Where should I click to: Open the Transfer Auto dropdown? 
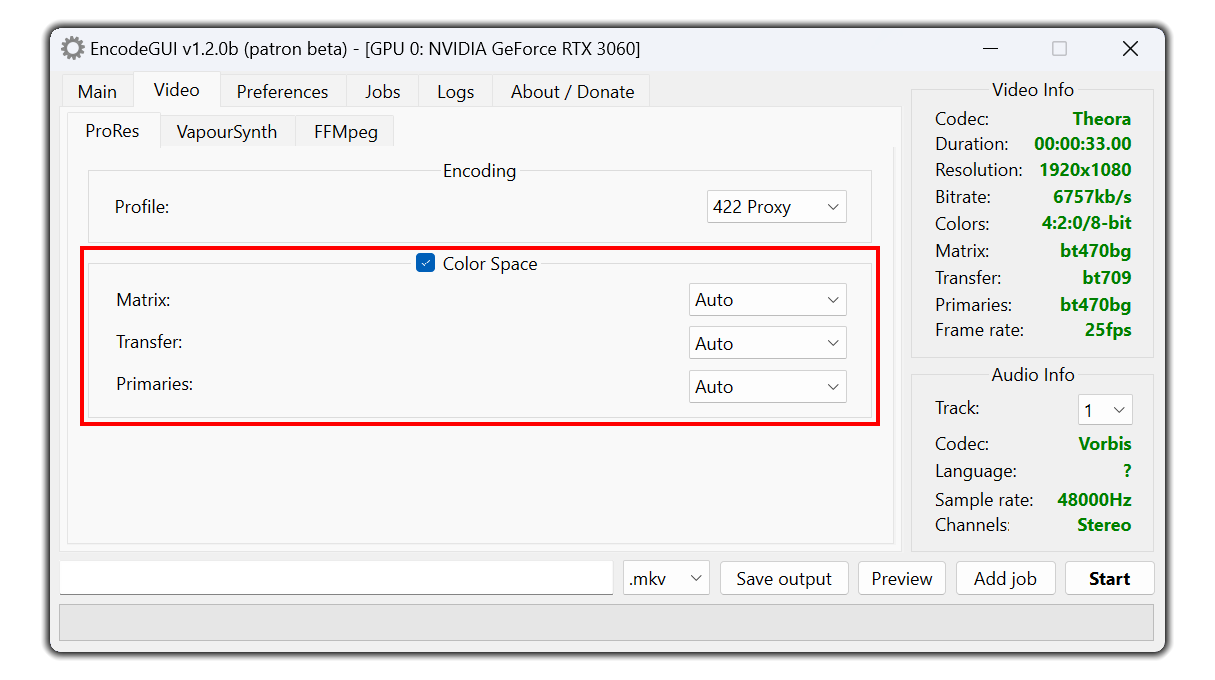coord(768,343)
